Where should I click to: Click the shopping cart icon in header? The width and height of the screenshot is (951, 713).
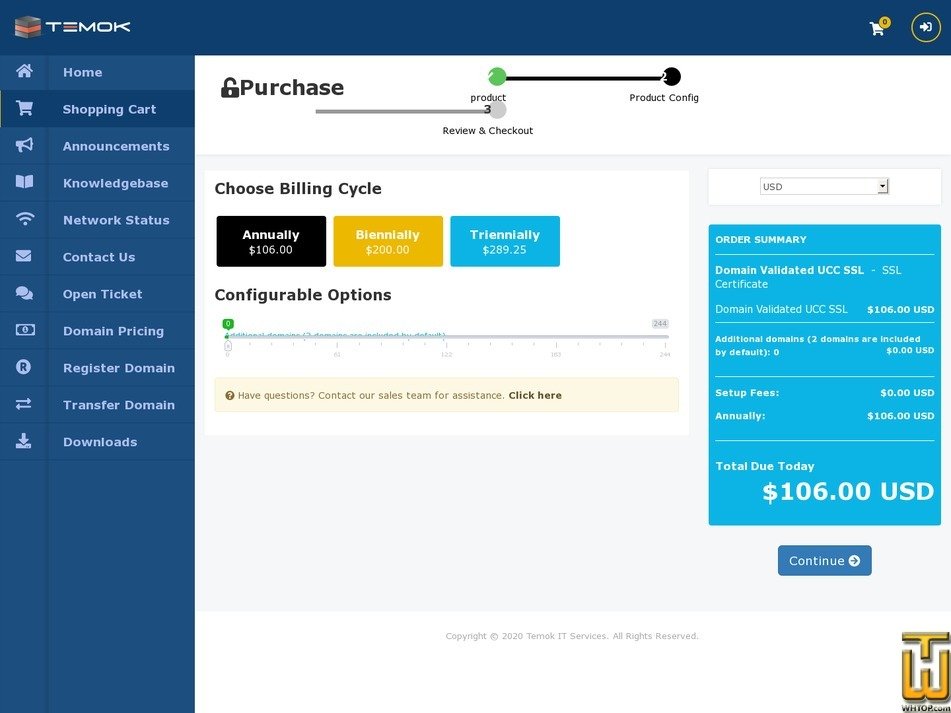877,28
